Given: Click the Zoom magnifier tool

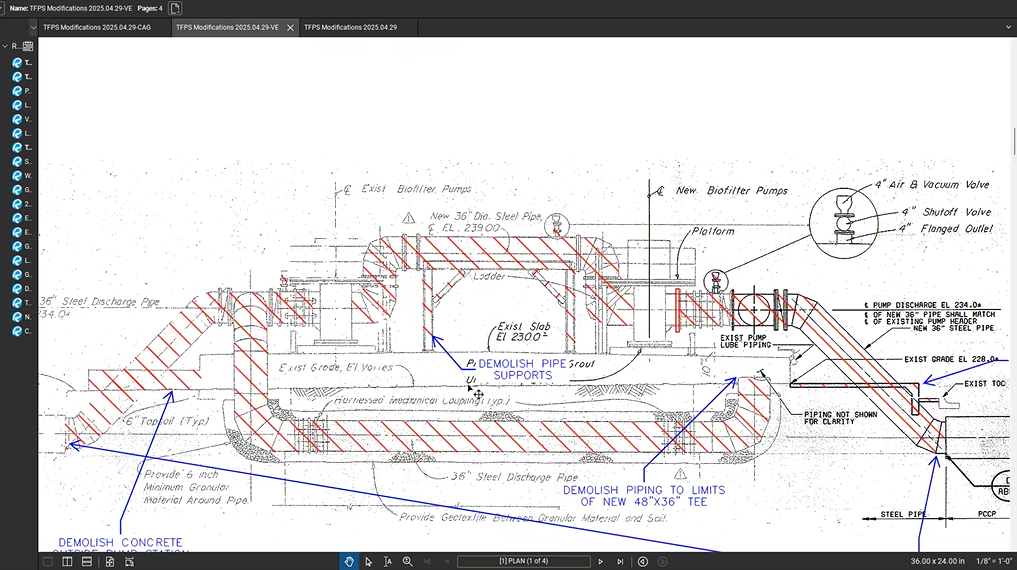Looking at the screenshot, I should point(407,562).
